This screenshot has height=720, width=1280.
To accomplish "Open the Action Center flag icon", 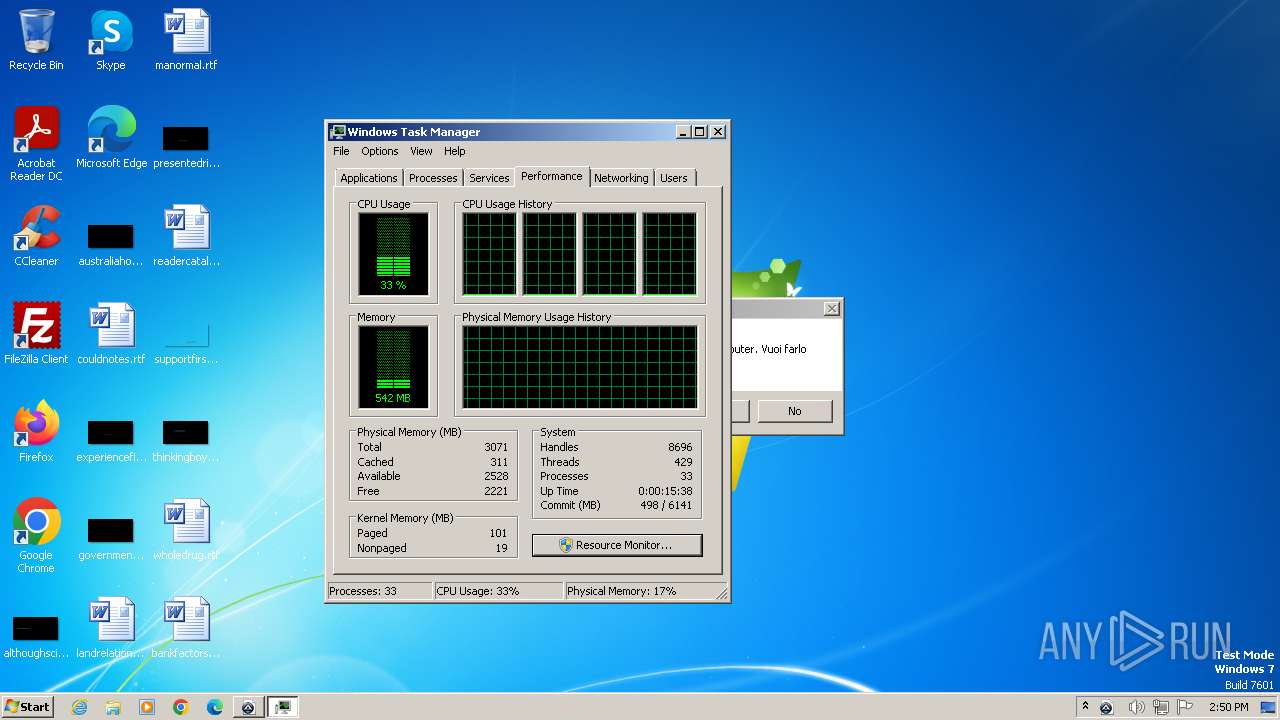I will 1185,707.
